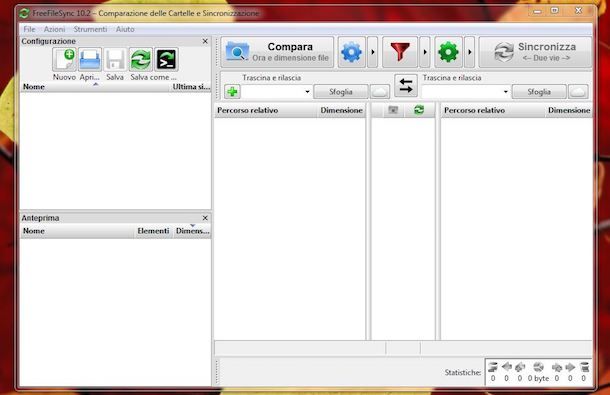The image size is (610, 395).
Task: Click the '0 byte' statistics value
Action: click(x=538, y=378)
